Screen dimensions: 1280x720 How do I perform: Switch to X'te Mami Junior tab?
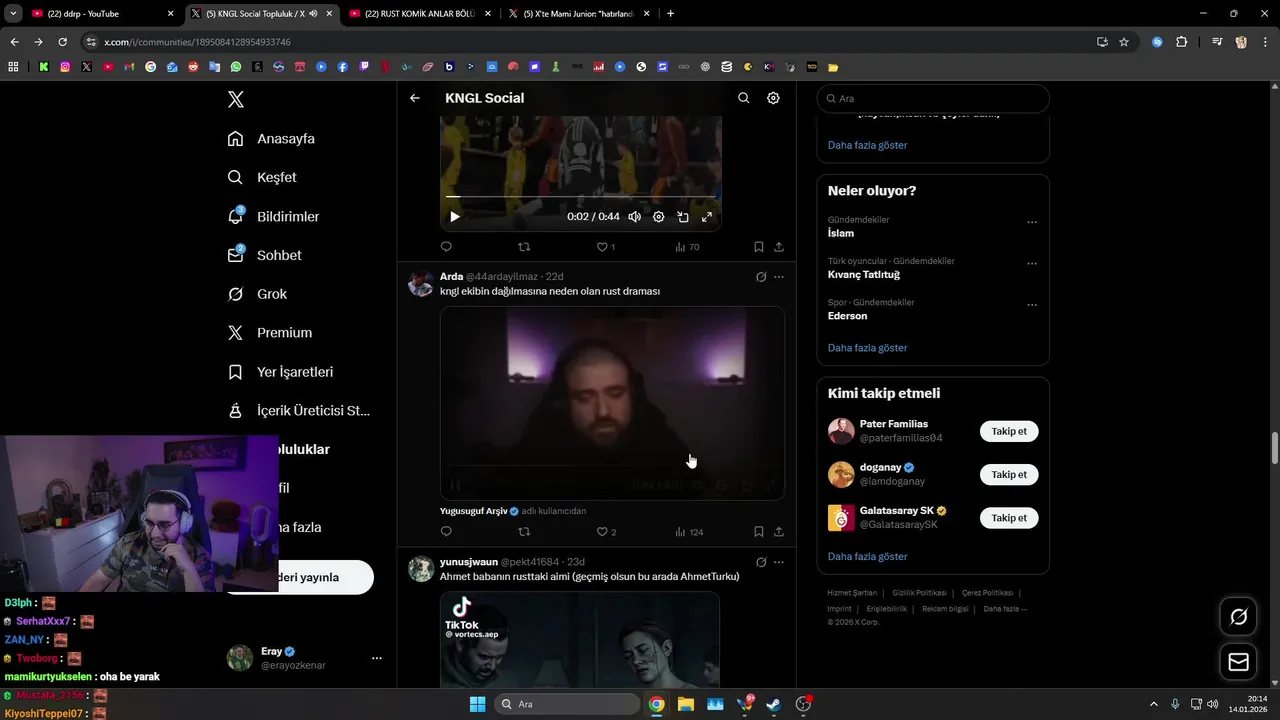pyautogui.click(x=578, y=13)
